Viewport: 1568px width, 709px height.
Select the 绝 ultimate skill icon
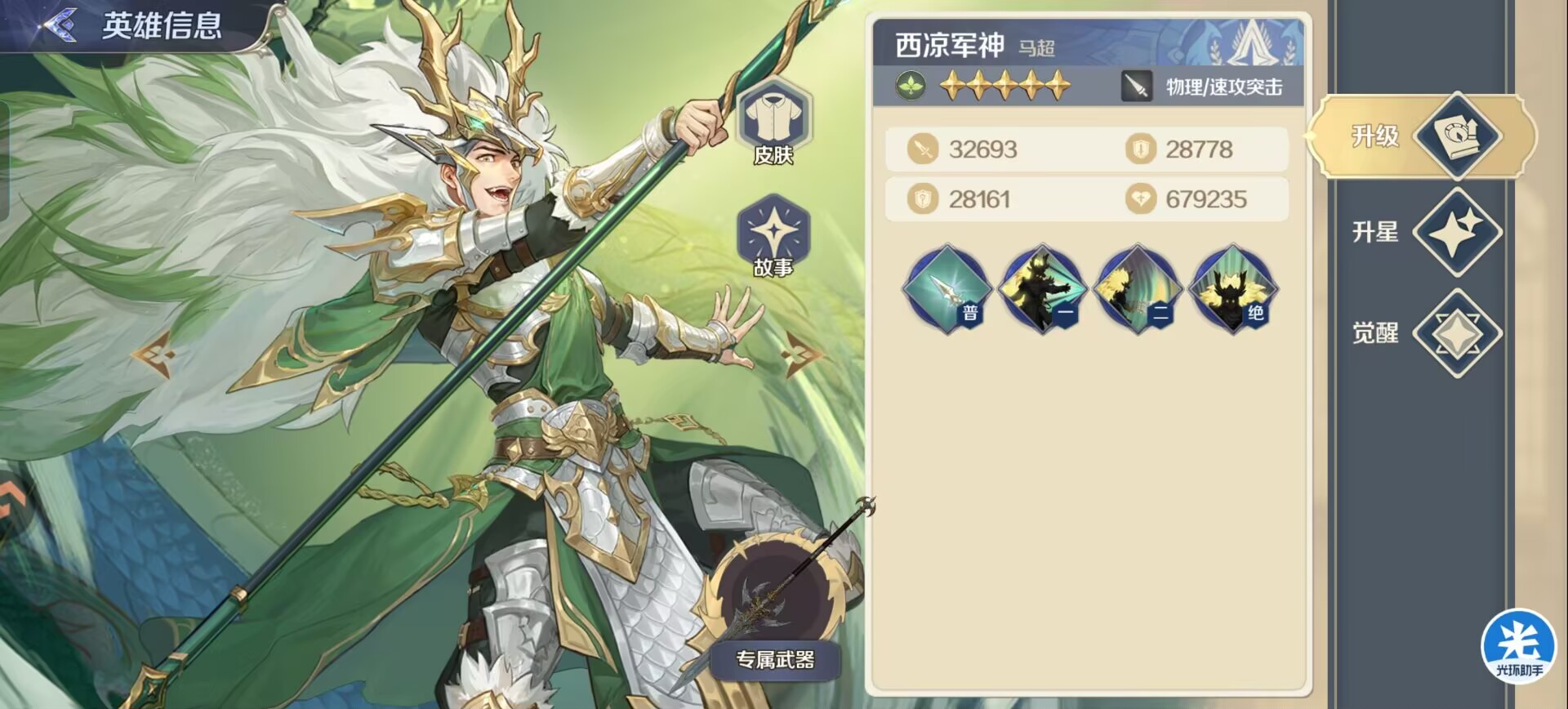pos(1232,289)
